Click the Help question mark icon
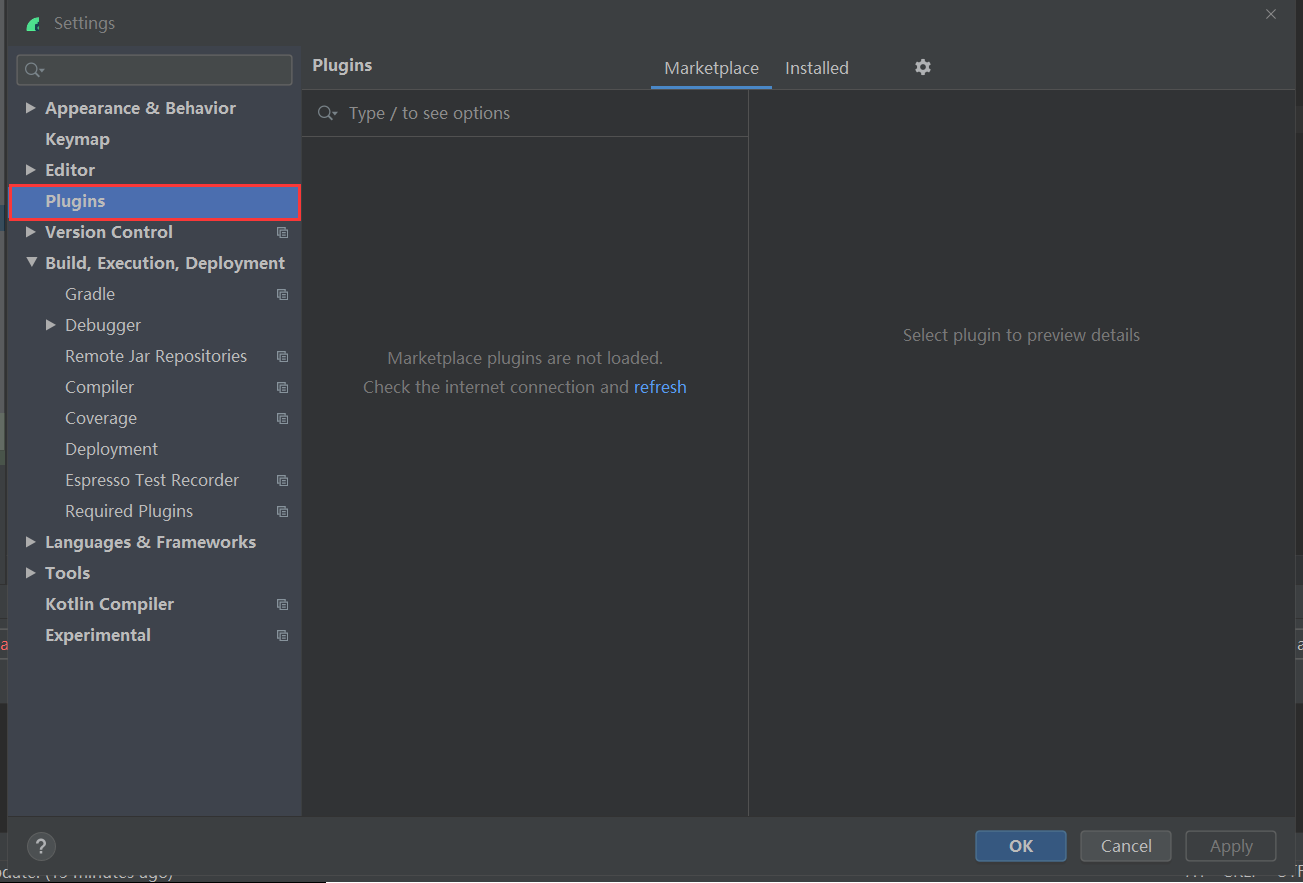This screenshot has width=1303, height=883. 41,846
